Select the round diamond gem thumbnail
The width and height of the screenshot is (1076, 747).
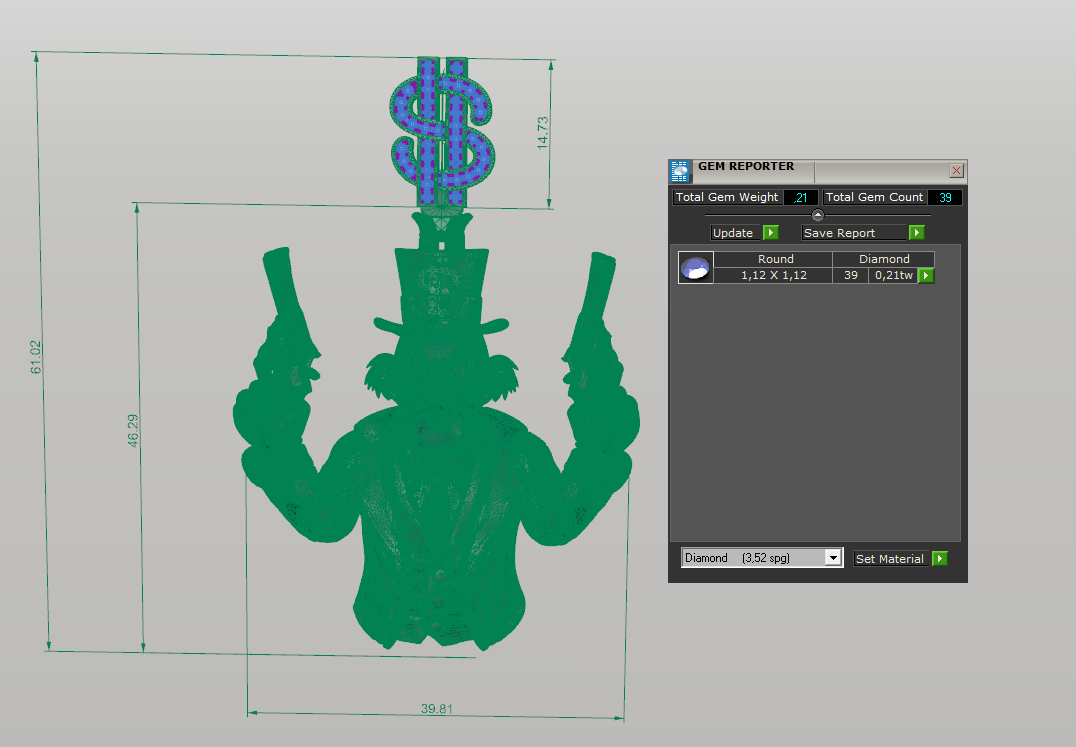tap(695, 268)
